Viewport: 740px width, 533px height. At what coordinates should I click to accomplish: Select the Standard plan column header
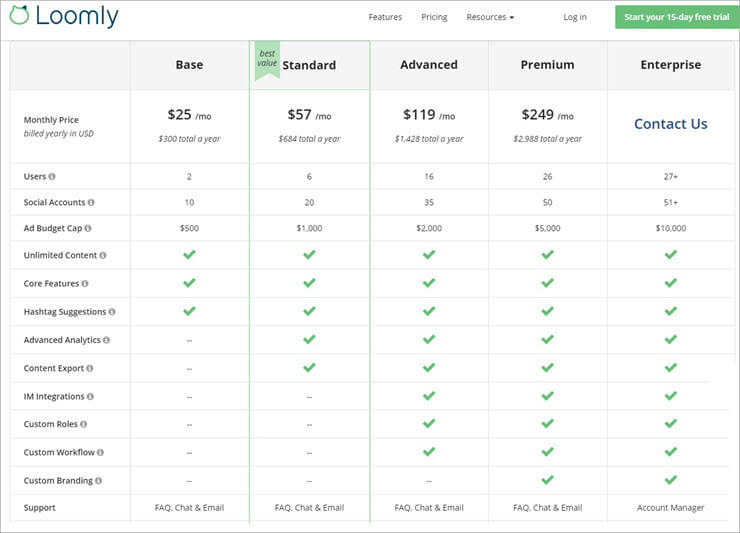[309, 65]
